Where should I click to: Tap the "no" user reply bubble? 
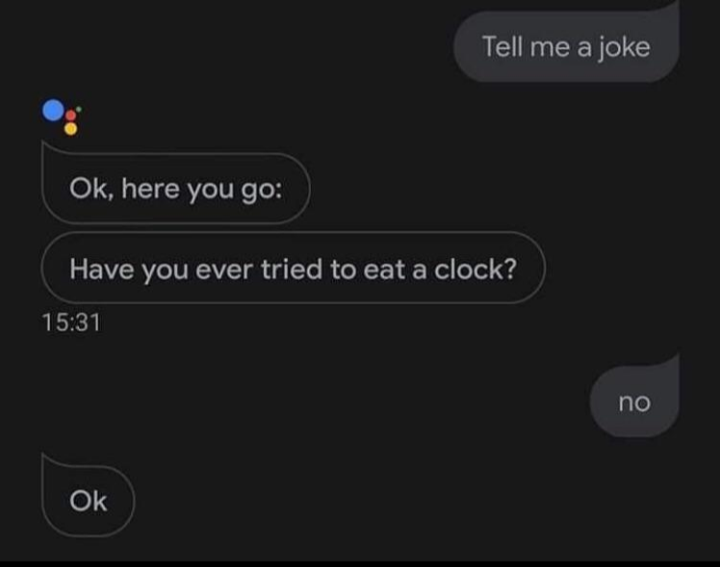click(634, 402)
